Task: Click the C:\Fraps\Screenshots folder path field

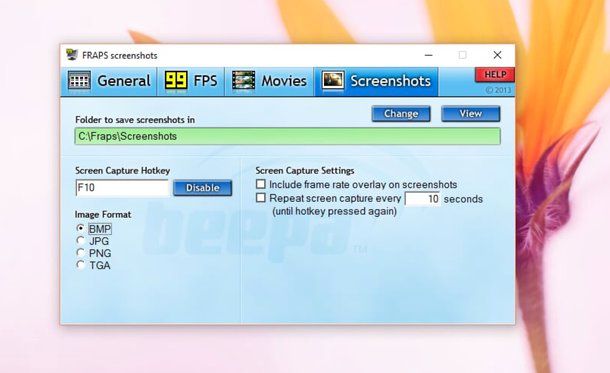Action: point(287,137)
